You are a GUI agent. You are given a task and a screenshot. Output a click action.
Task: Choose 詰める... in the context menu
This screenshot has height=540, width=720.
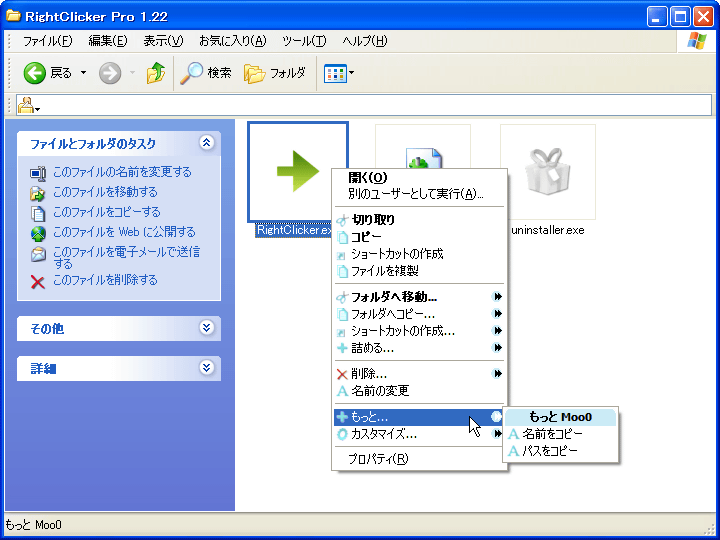pos(419,348)
